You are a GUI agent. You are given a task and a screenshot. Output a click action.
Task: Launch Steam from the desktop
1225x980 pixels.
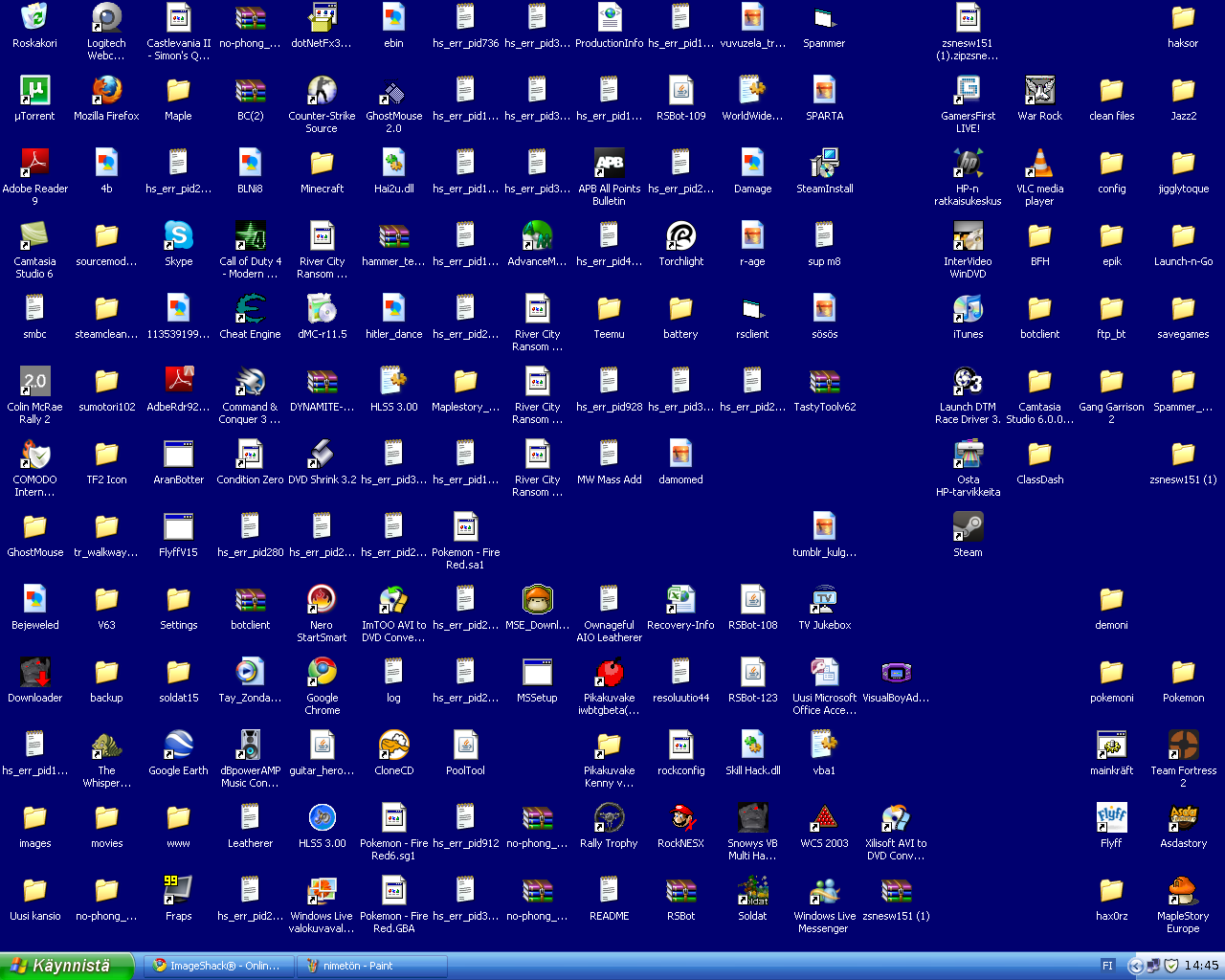(968, 527)
